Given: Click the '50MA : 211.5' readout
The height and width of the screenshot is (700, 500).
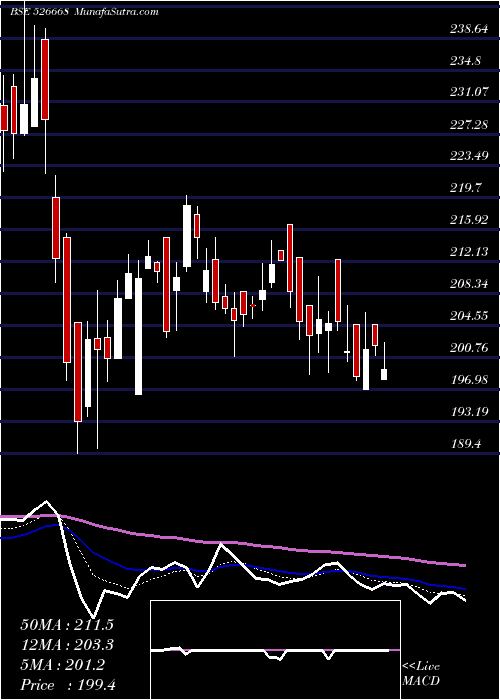Looking at the screenshot, I should click(x=67, y=625).
